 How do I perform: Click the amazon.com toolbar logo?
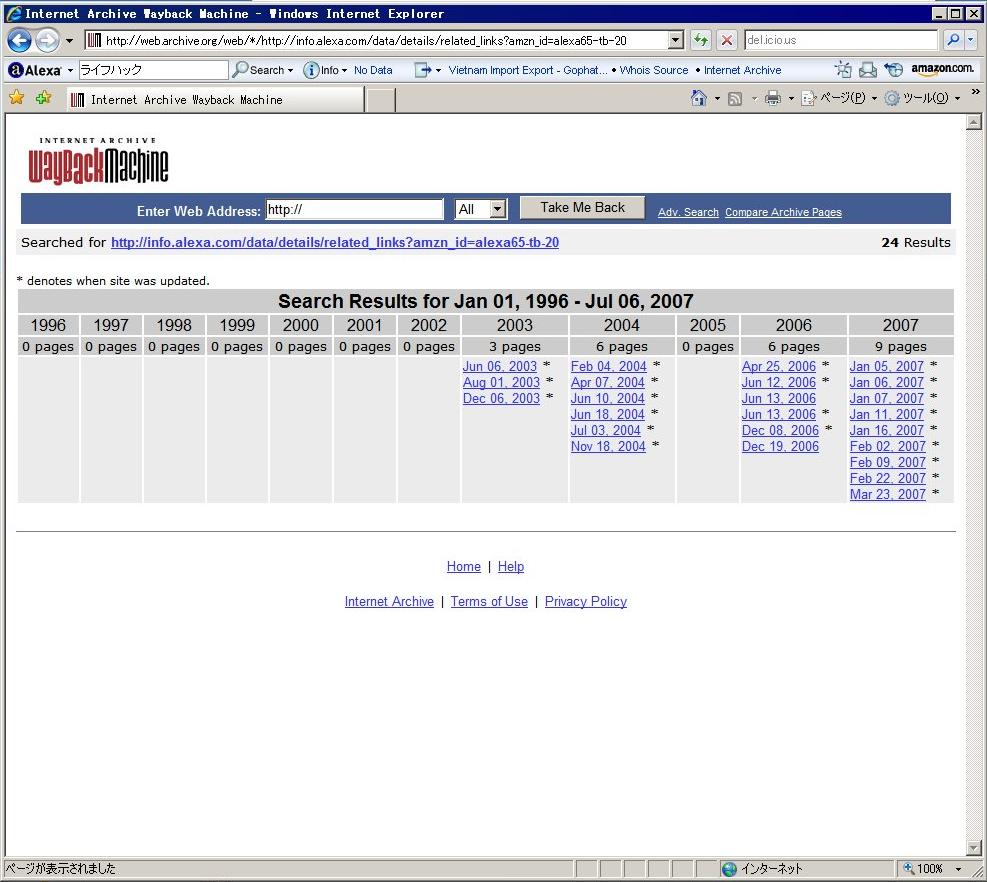(x=942, y=69)
